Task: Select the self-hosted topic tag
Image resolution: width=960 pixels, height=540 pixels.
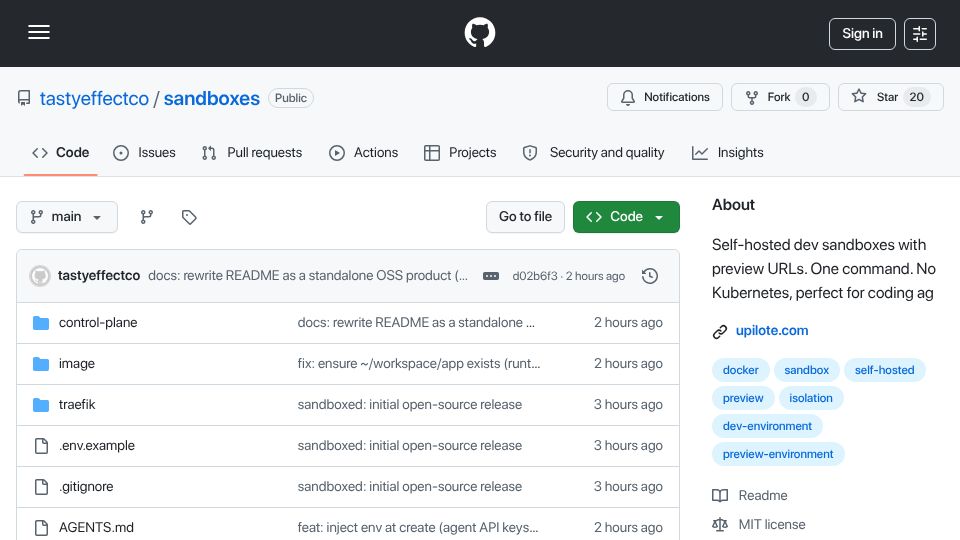Action: coord(884,370)
